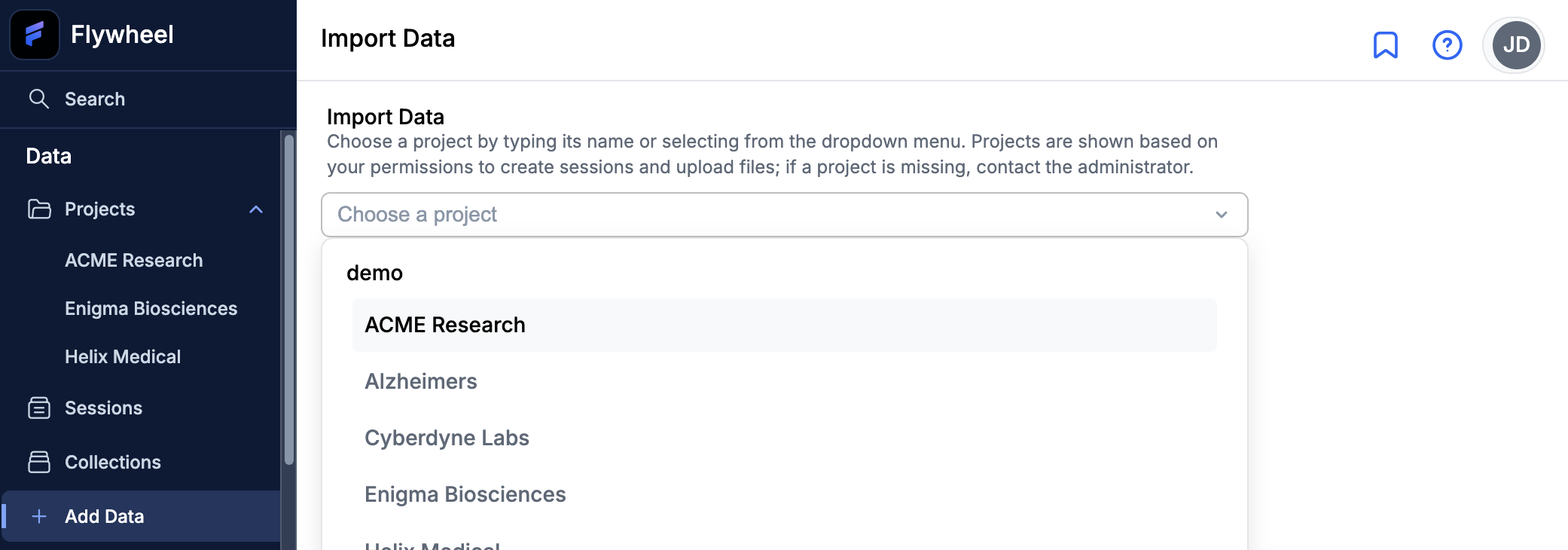Click the Search label in sidebar

pos(95,99)
